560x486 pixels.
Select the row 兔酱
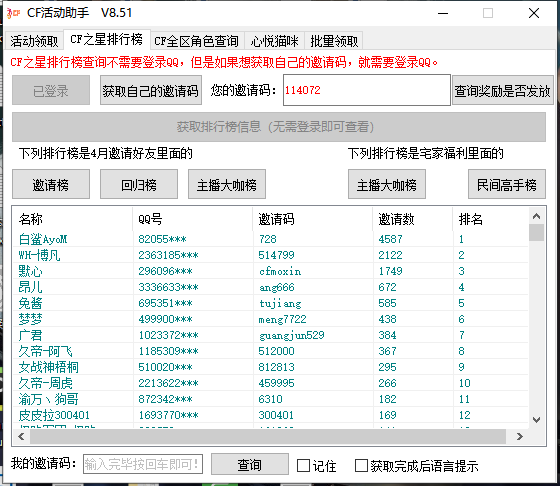270,303
